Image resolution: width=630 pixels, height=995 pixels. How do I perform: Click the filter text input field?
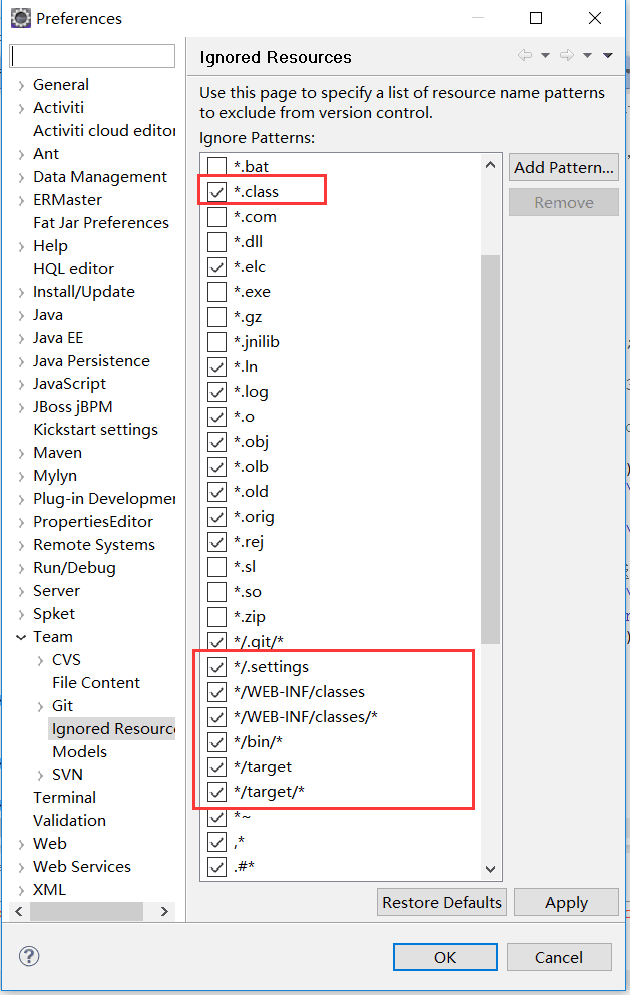pyautogui.click(x=92, y=56)
